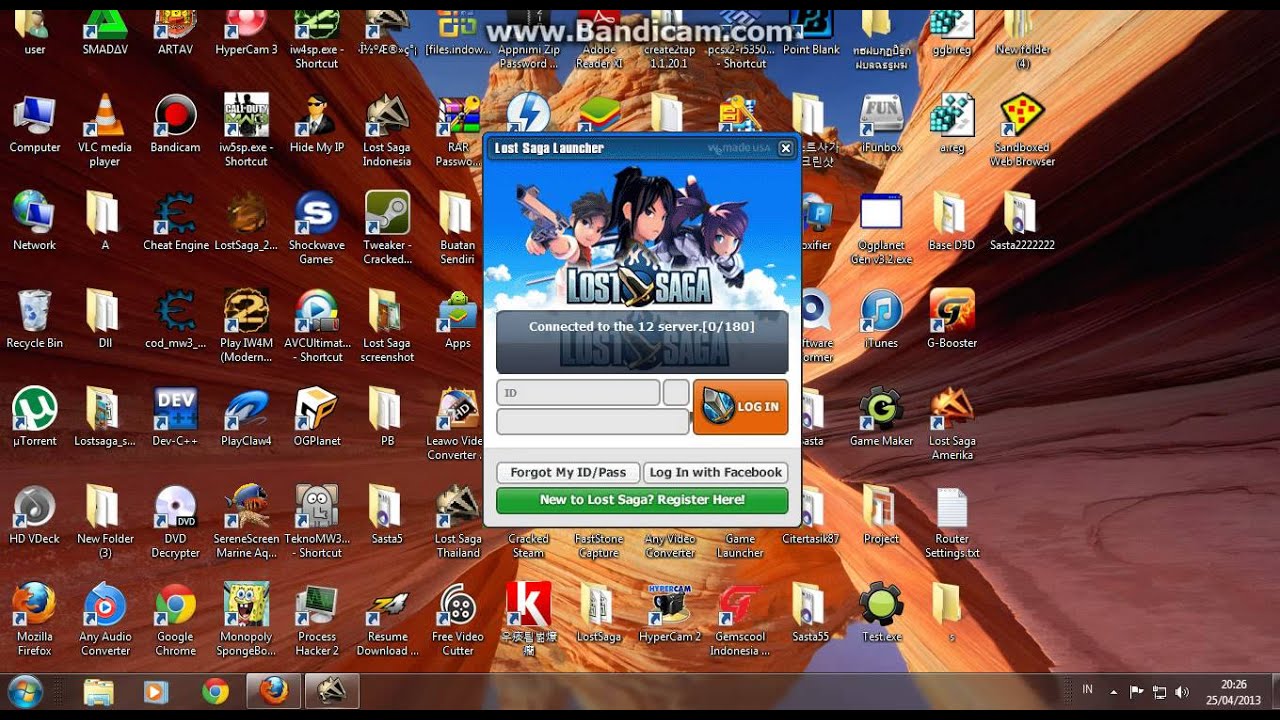Open Windows Explorer from taskbar
The image size is (1280, 720).
point(99,691)
